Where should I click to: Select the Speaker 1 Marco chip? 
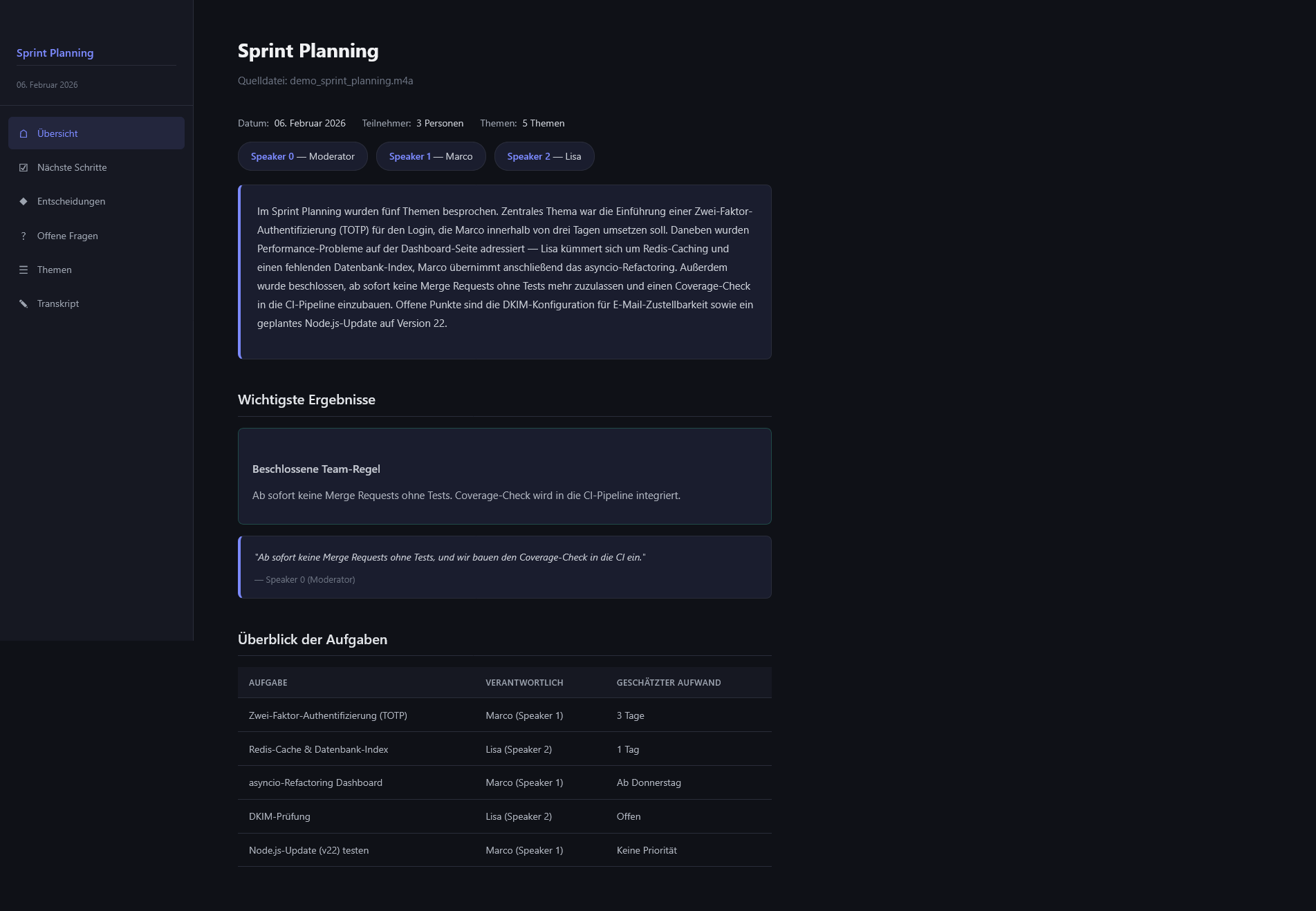pos(430,156)
